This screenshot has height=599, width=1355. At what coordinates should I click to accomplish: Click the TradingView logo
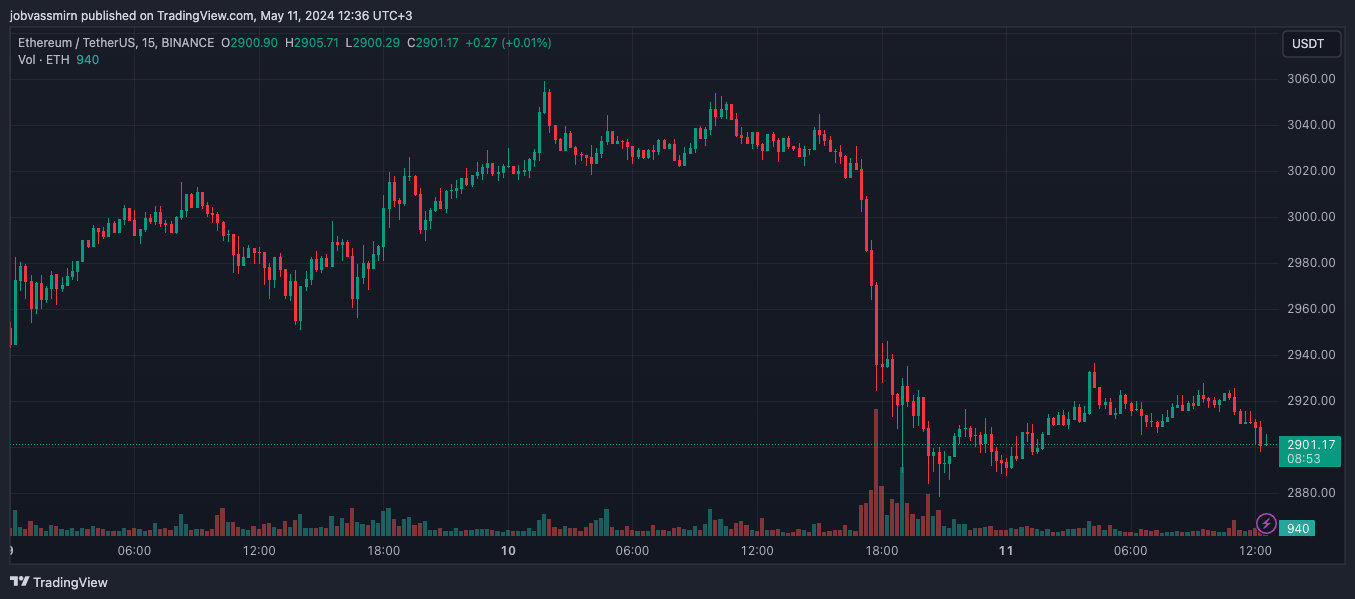point(59,582)
